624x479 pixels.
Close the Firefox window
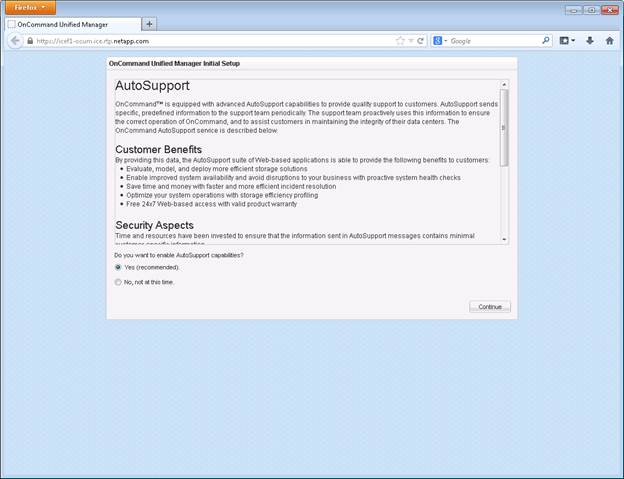point(610,10)
